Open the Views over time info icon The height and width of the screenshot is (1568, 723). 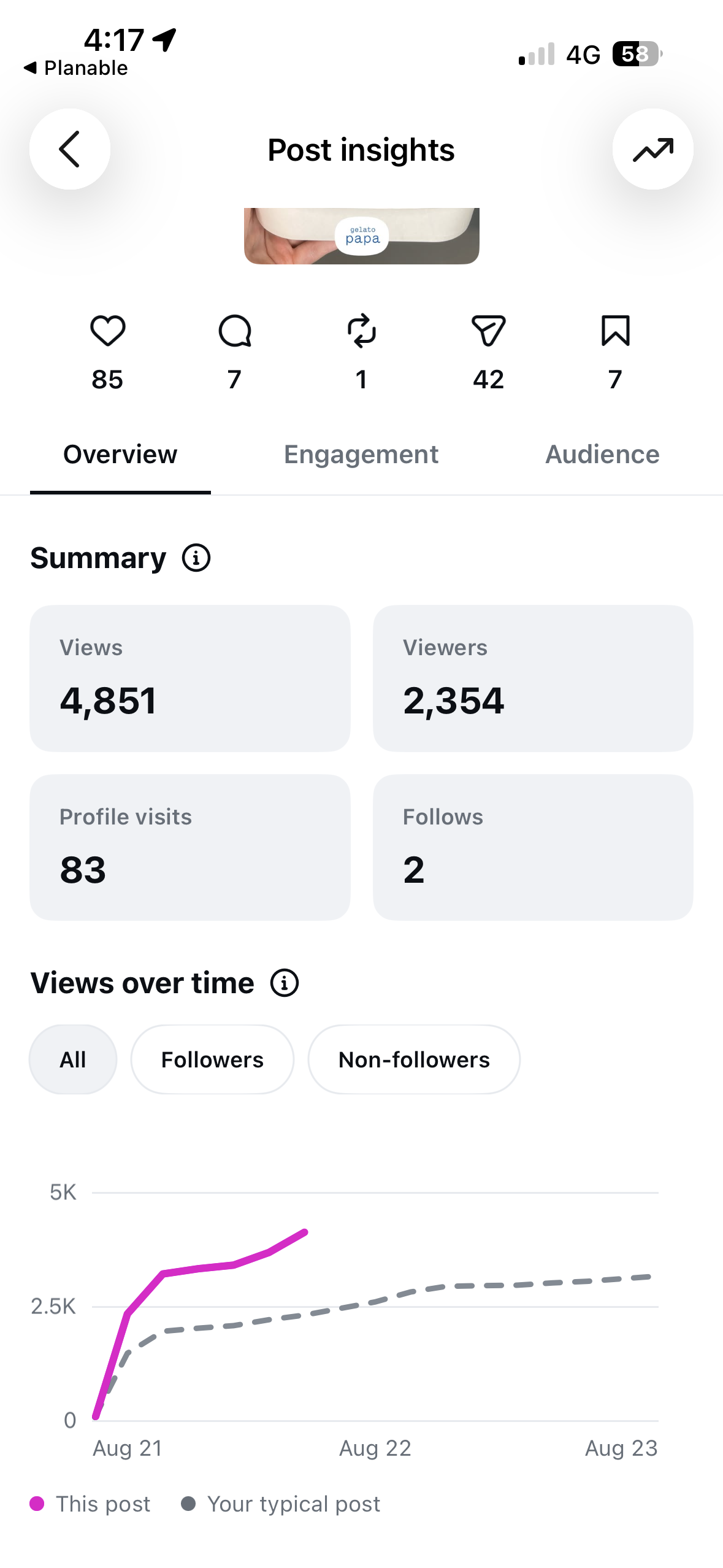pyautogui.click(x=285, y=983)
